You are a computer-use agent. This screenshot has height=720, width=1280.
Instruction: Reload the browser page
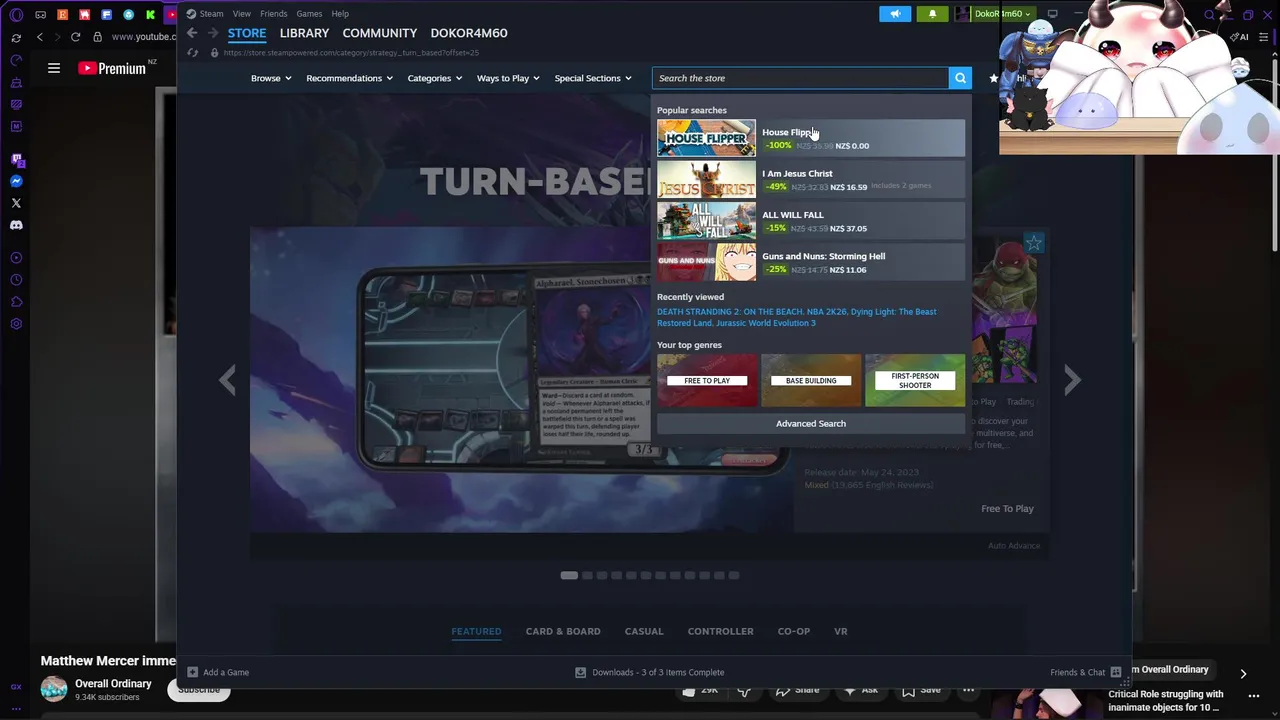(x=75, y=37)
